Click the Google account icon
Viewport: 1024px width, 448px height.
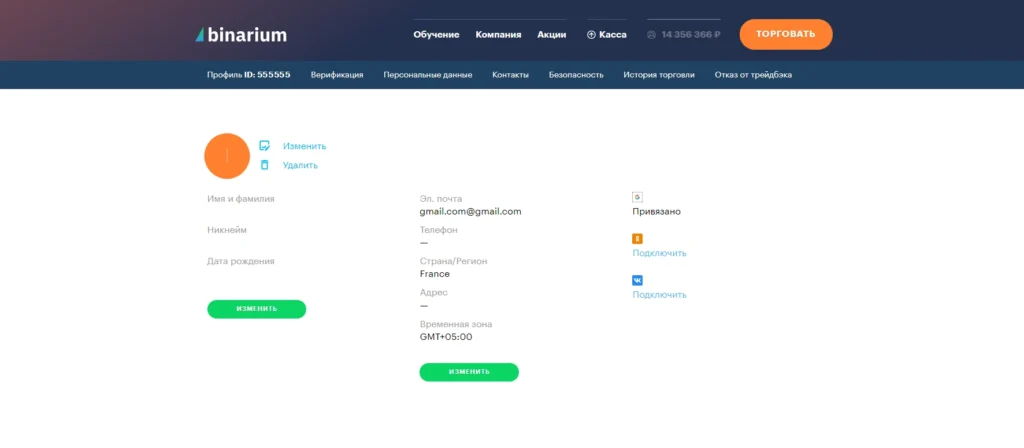click(x=637, y=197)
